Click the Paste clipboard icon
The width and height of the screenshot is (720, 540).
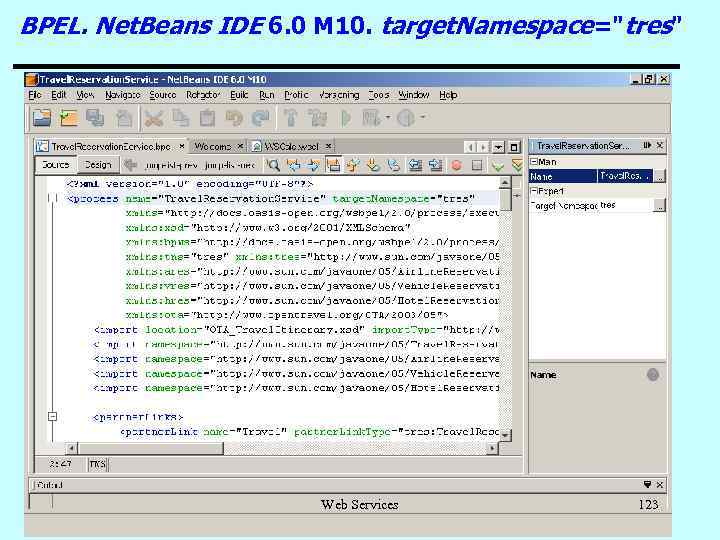tap(207, 118)
